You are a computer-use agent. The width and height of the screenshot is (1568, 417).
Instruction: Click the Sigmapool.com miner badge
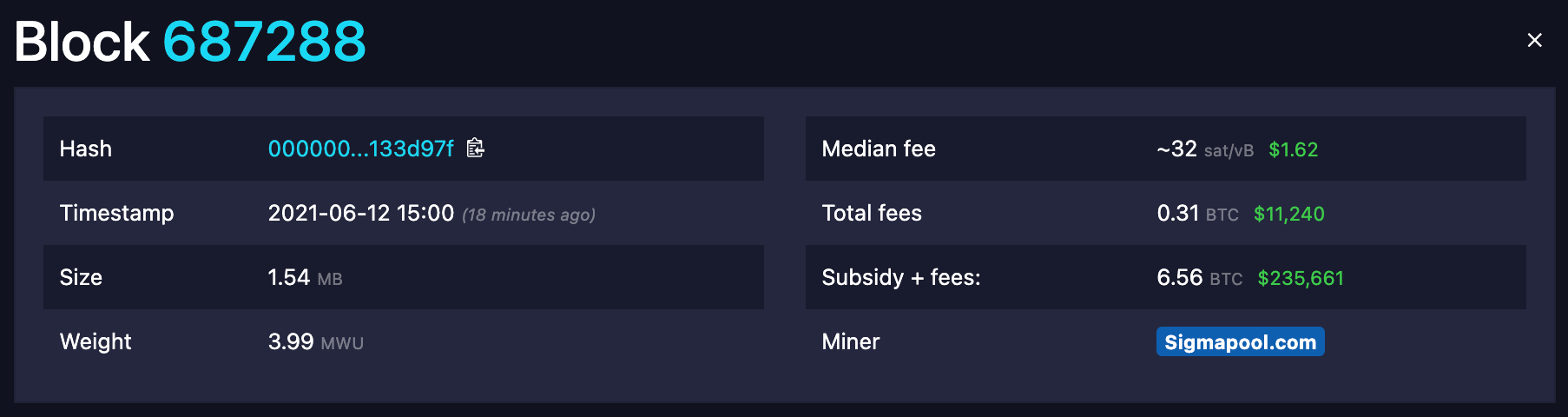click(1240, 341)
